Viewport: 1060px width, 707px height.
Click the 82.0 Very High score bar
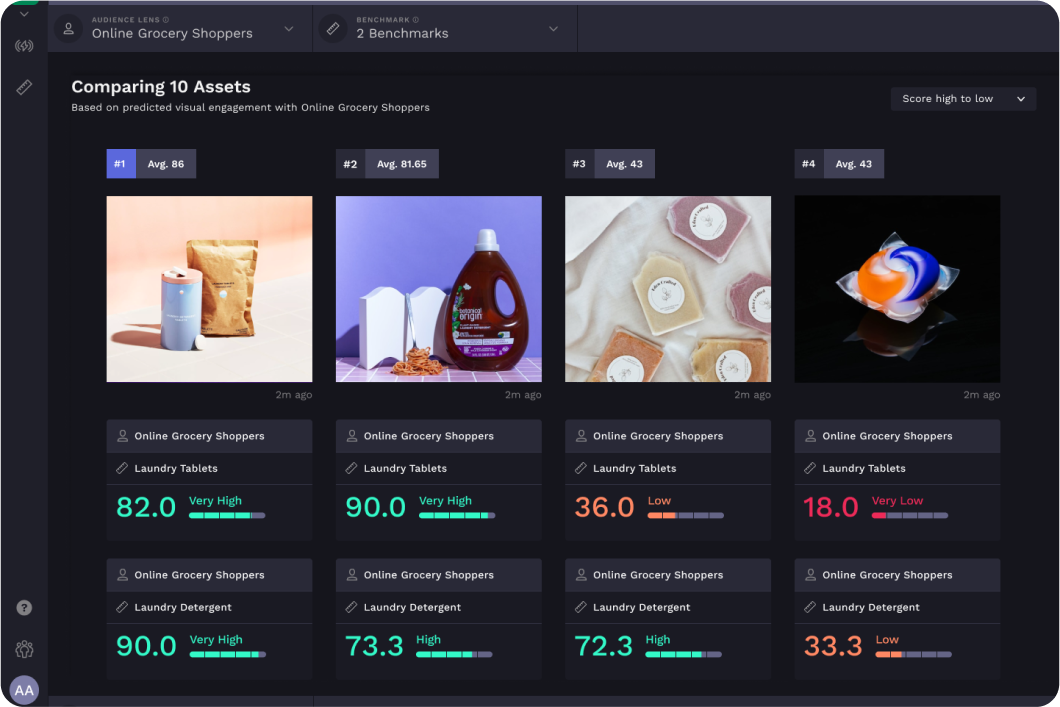coord(227,515)
